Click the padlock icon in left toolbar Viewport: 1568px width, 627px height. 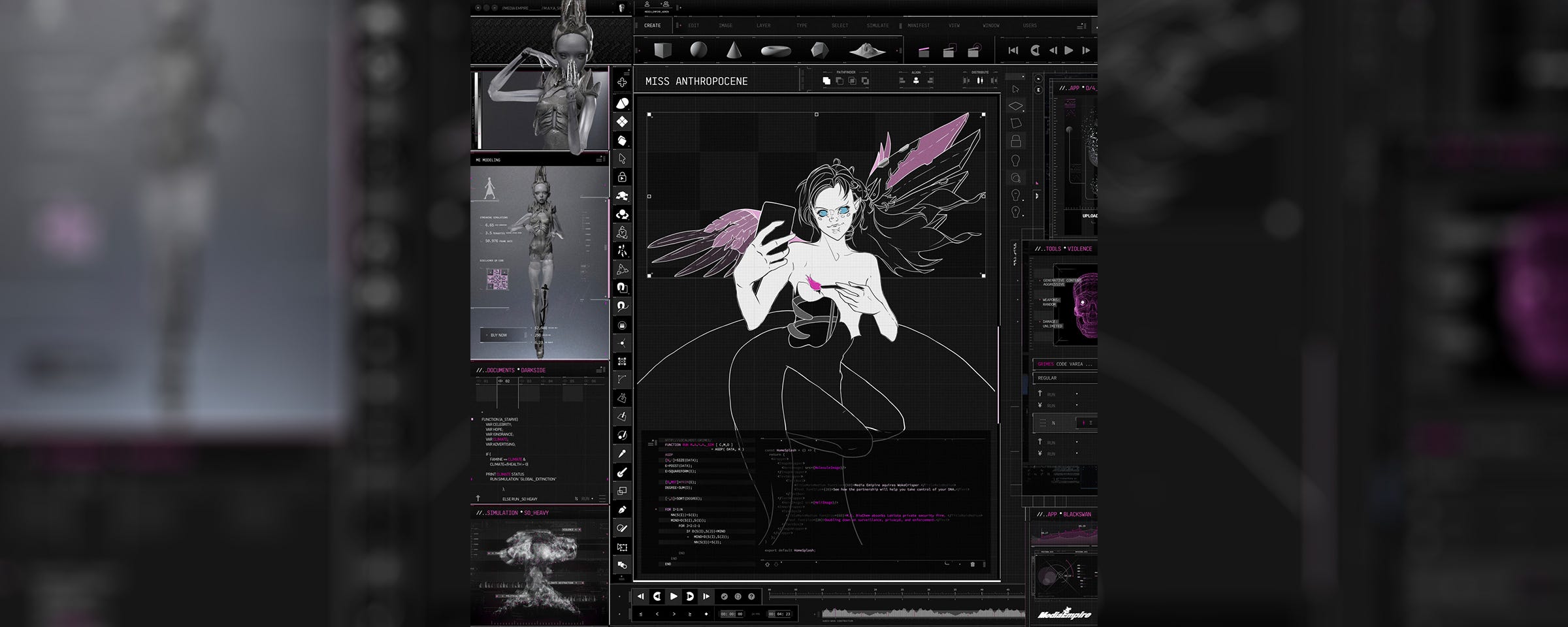click(622, 176)
